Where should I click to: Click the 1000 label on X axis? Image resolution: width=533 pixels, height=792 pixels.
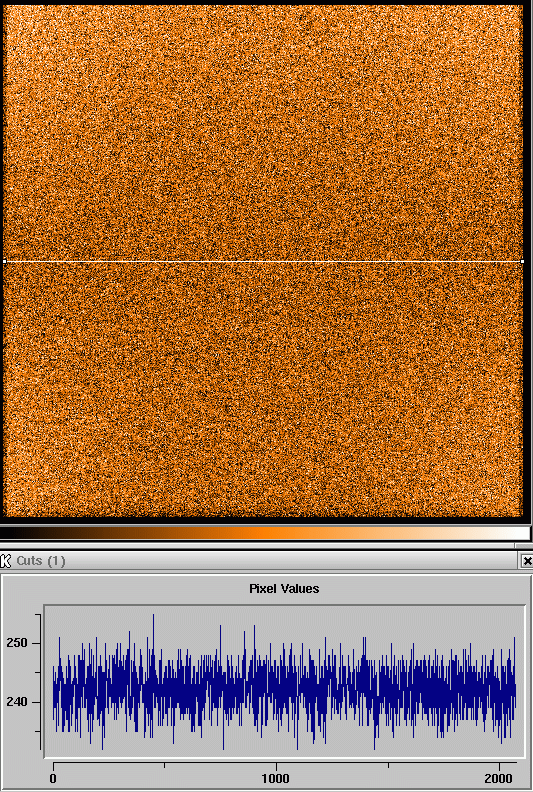(x=276, y=779)
